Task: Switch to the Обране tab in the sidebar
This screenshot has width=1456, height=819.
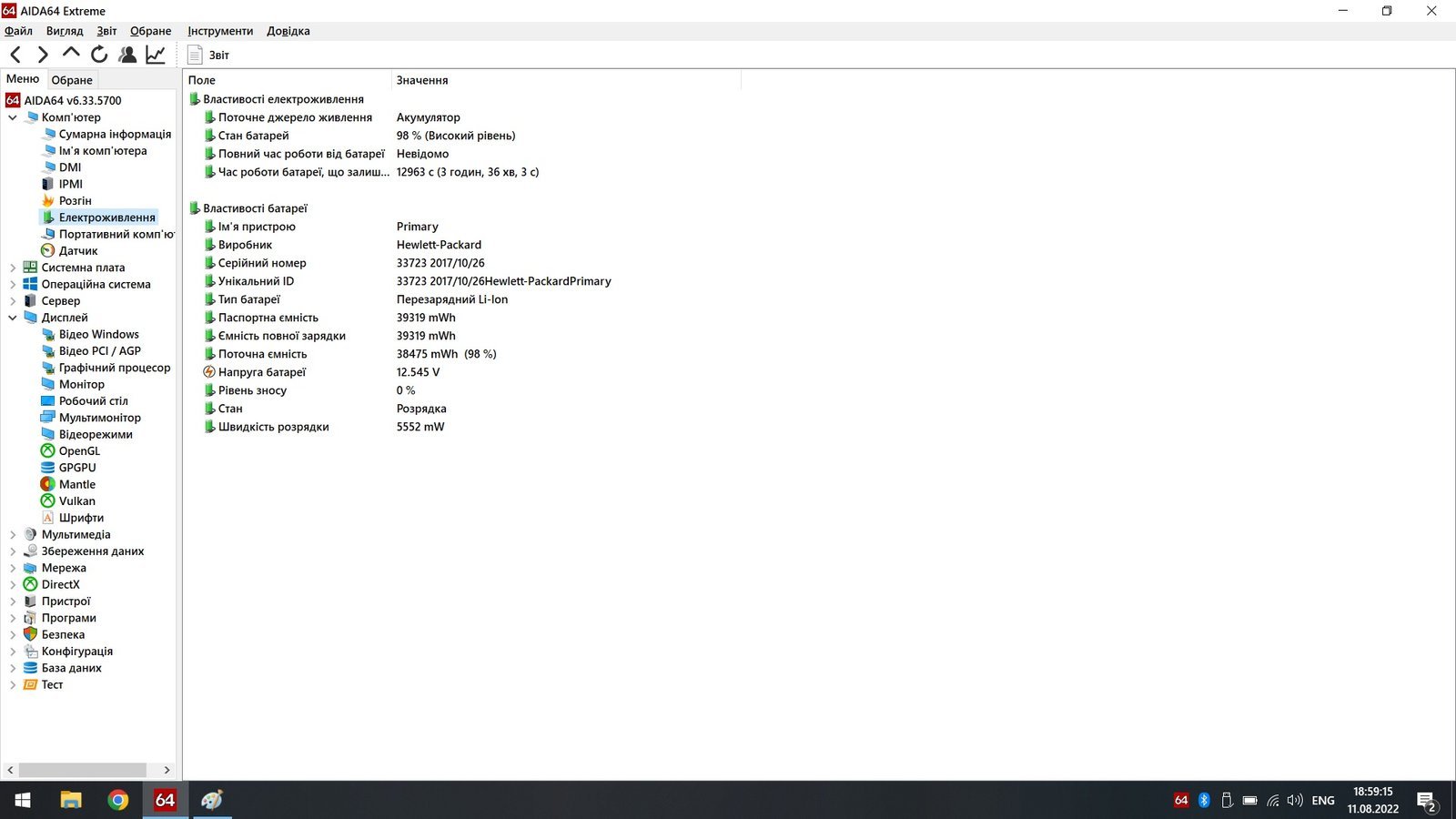Action: pyautogui.click(x=72, y=80)
